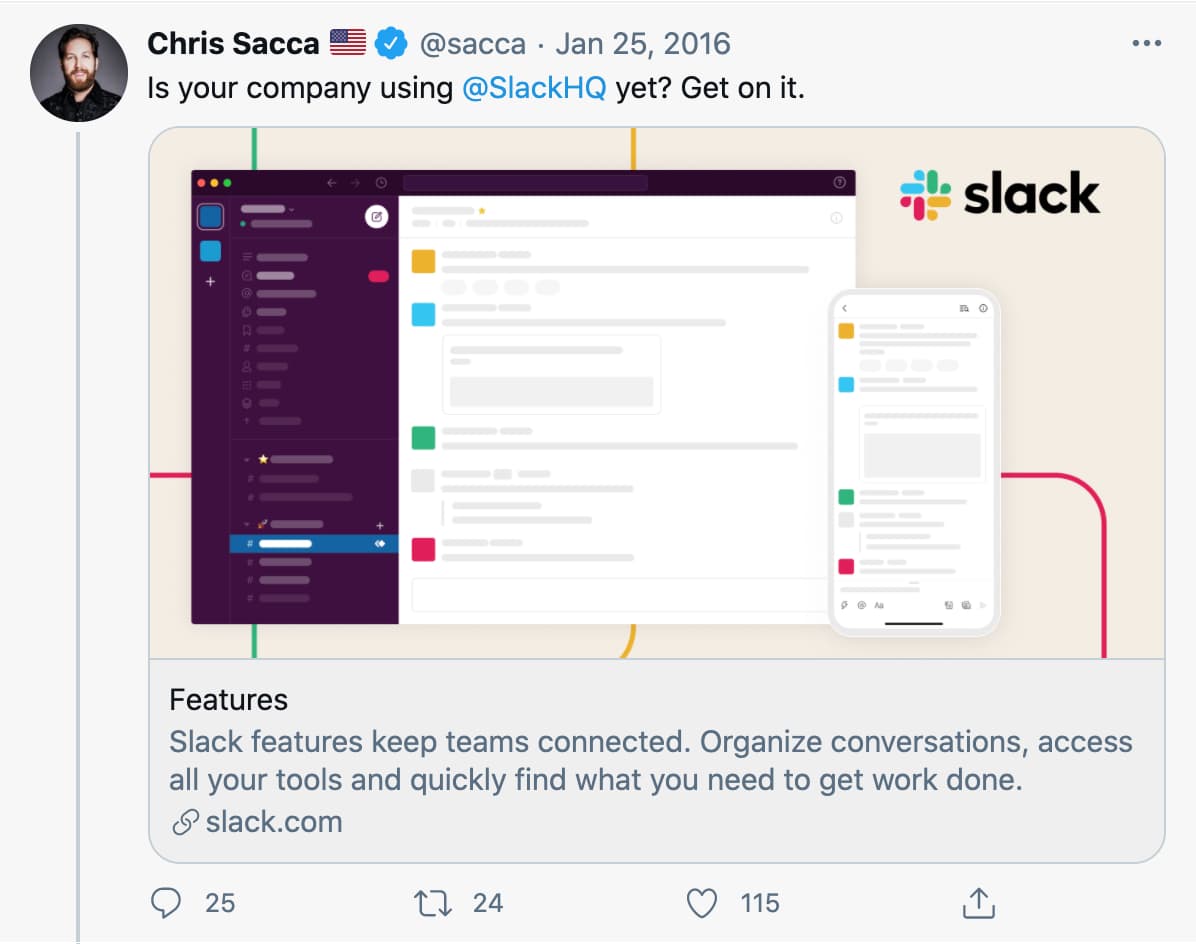
Task: Click the 115 likes count
Action: [x=760, y=903]
